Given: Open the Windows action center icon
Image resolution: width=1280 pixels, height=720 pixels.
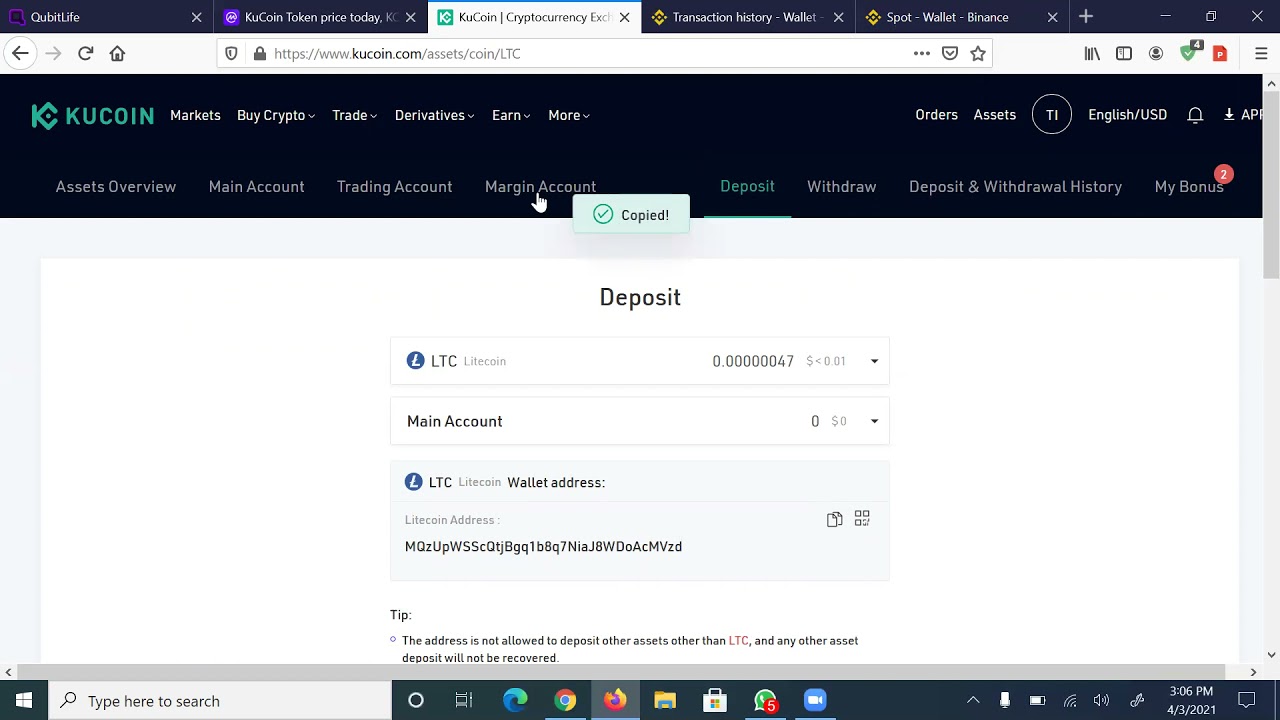Looking at the screenshot, I should pyautogui.click(x=1247, y=701).
